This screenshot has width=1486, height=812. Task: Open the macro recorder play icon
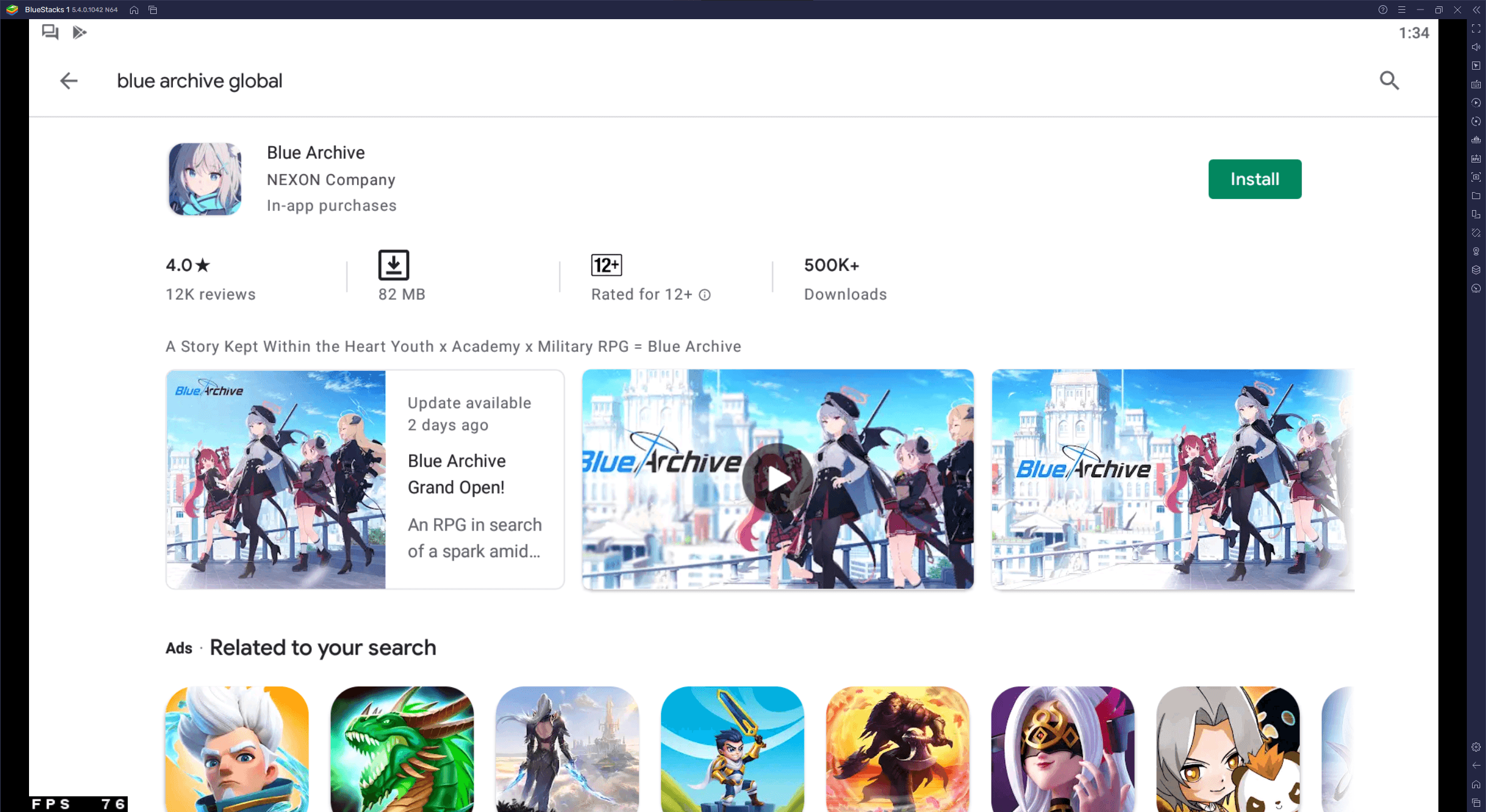tap(1476, 103)
